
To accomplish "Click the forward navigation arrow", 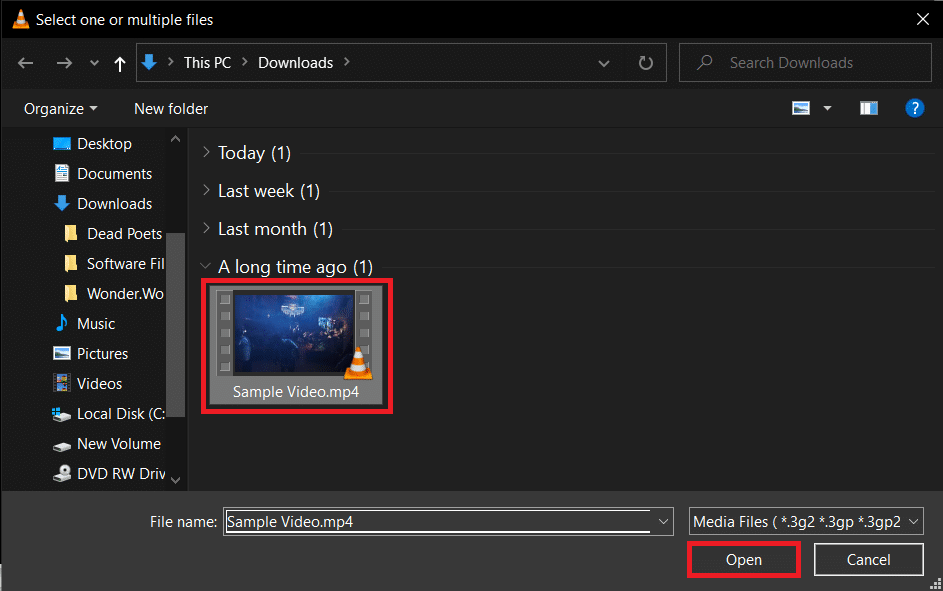I will [64, 62].
